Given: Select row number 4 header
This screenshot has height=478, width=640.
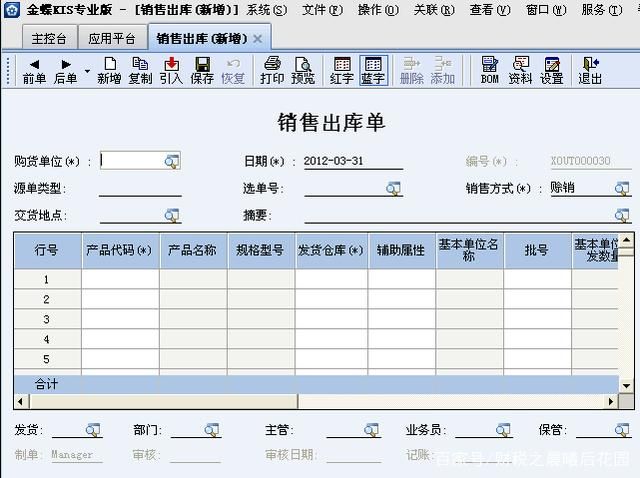Looking at the screenshot, I should (47, 339).
